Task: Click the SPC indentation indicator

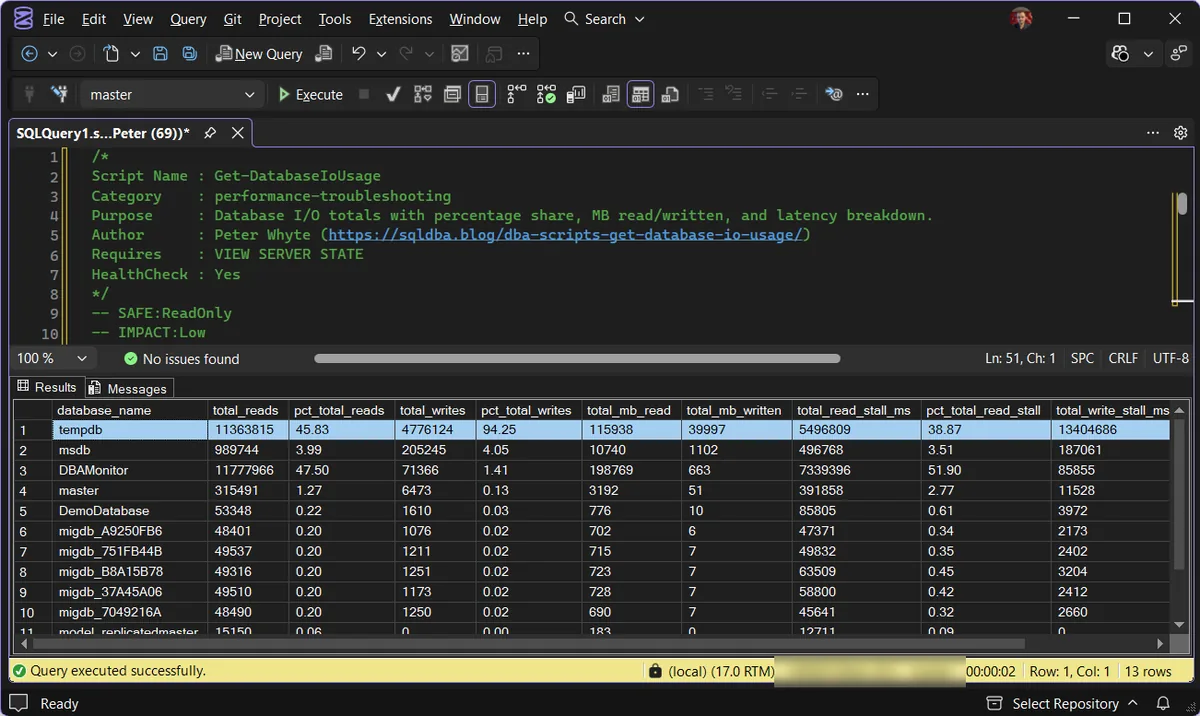Action: (x=1082, y=358)
